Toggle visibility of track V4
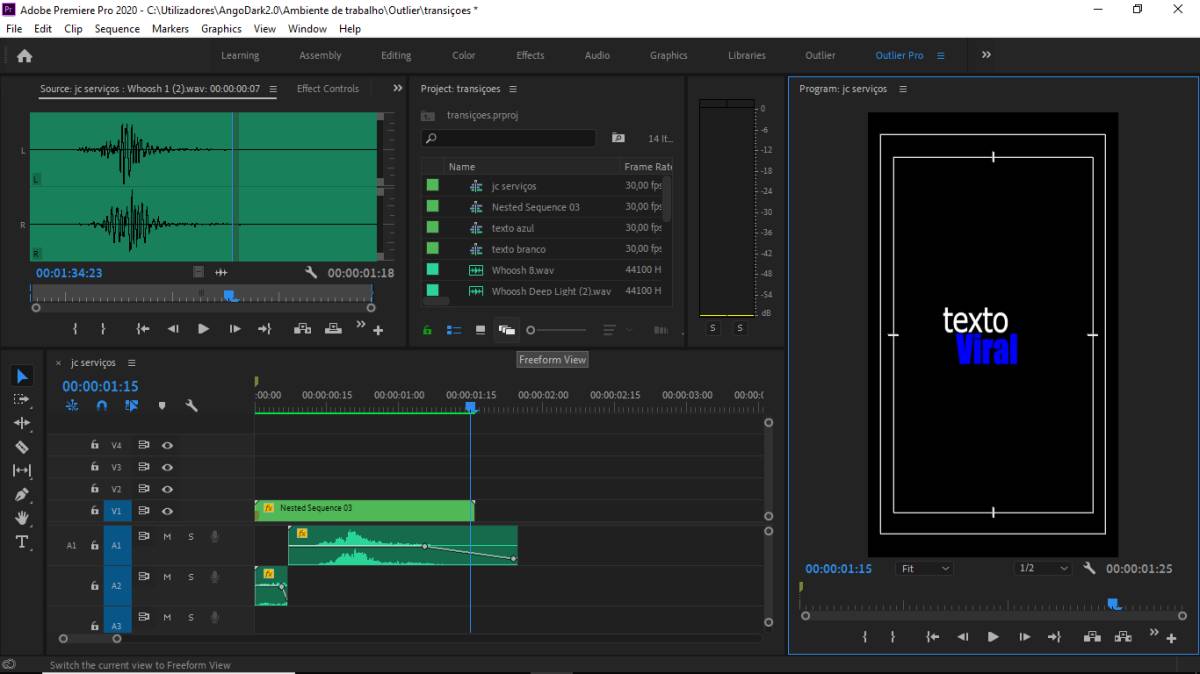The height and width of the screenshot is (674, 1200). [x=168, y=445]
